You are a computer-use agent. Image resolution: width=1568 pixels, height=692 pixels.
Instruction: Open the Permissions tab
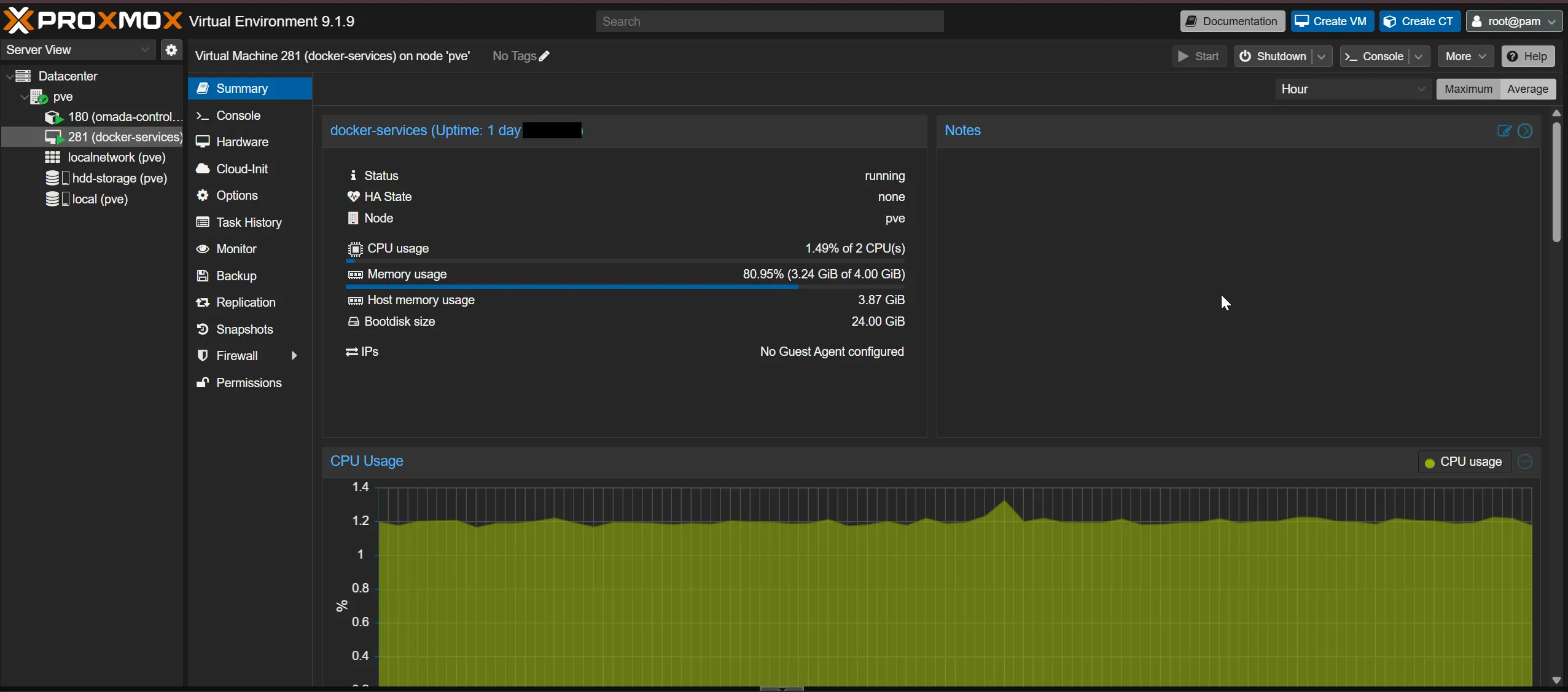coord(250,383)
